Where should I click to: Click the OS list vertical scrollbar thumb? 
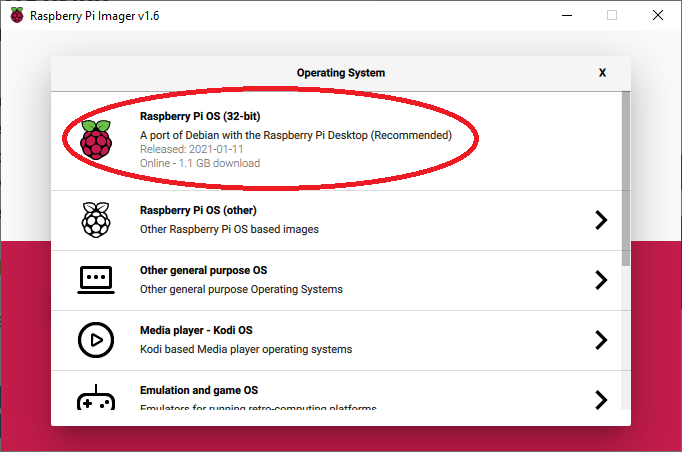[x=626, y=178]
